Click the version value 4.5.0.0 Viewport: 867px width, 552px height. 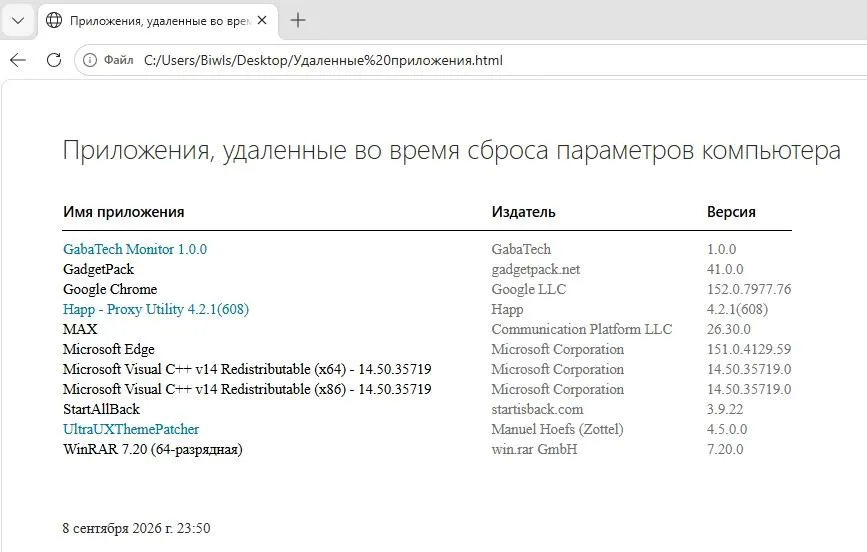(727, 429)
